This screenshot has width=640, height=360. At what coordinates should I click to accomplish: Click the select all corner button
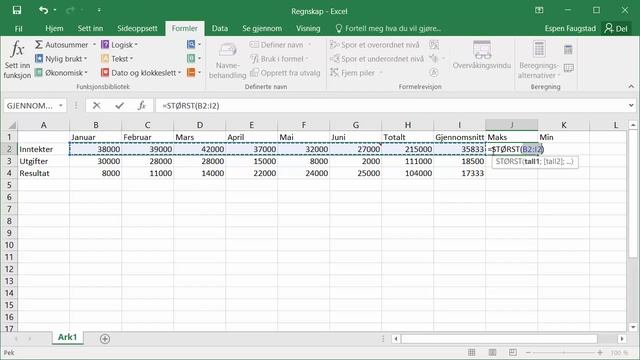point(11,124)
